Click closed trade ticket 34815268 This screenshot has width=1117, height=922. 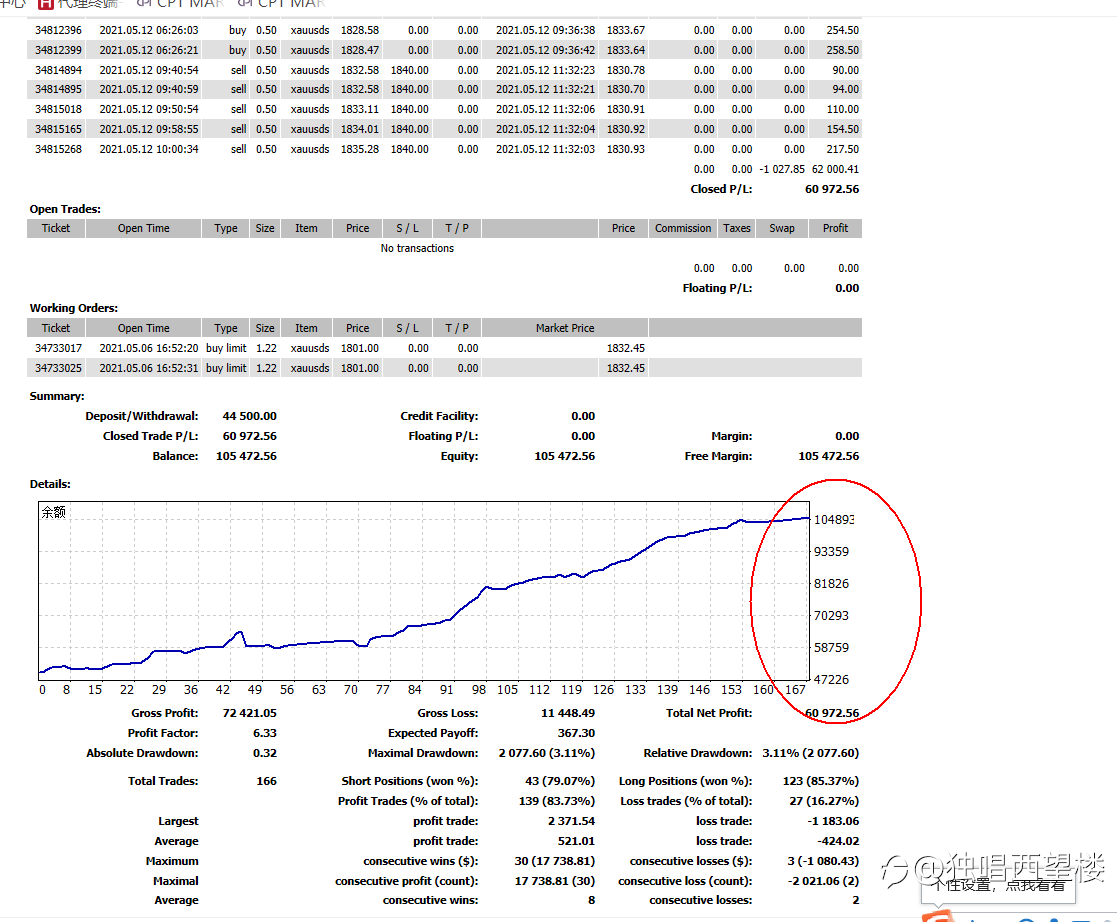pos(56,149)
